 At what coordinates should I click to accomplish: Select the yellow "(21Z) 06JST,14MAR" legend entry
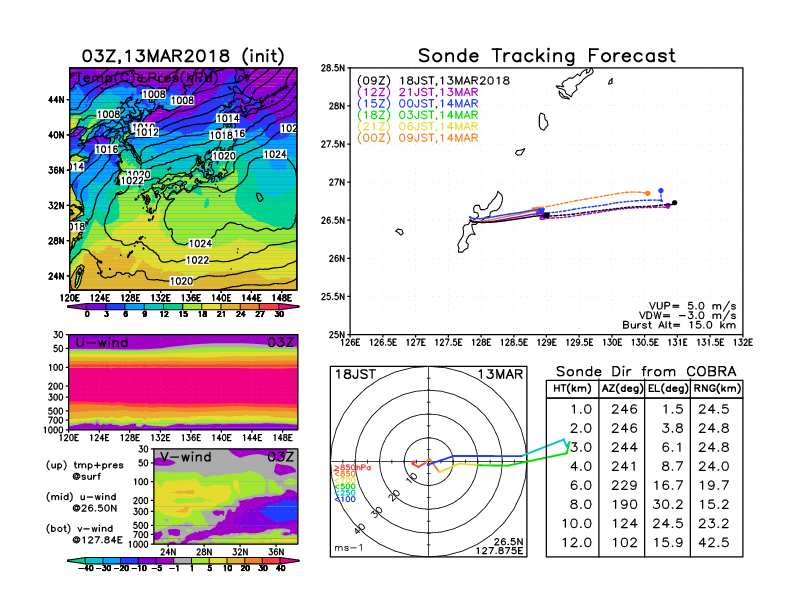[418, 127]
